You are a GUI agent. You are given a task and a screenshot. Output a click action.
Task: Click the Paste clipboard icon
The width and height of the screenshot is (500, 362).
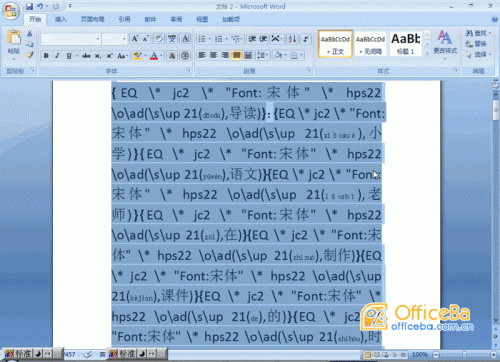tap(14, 37)
